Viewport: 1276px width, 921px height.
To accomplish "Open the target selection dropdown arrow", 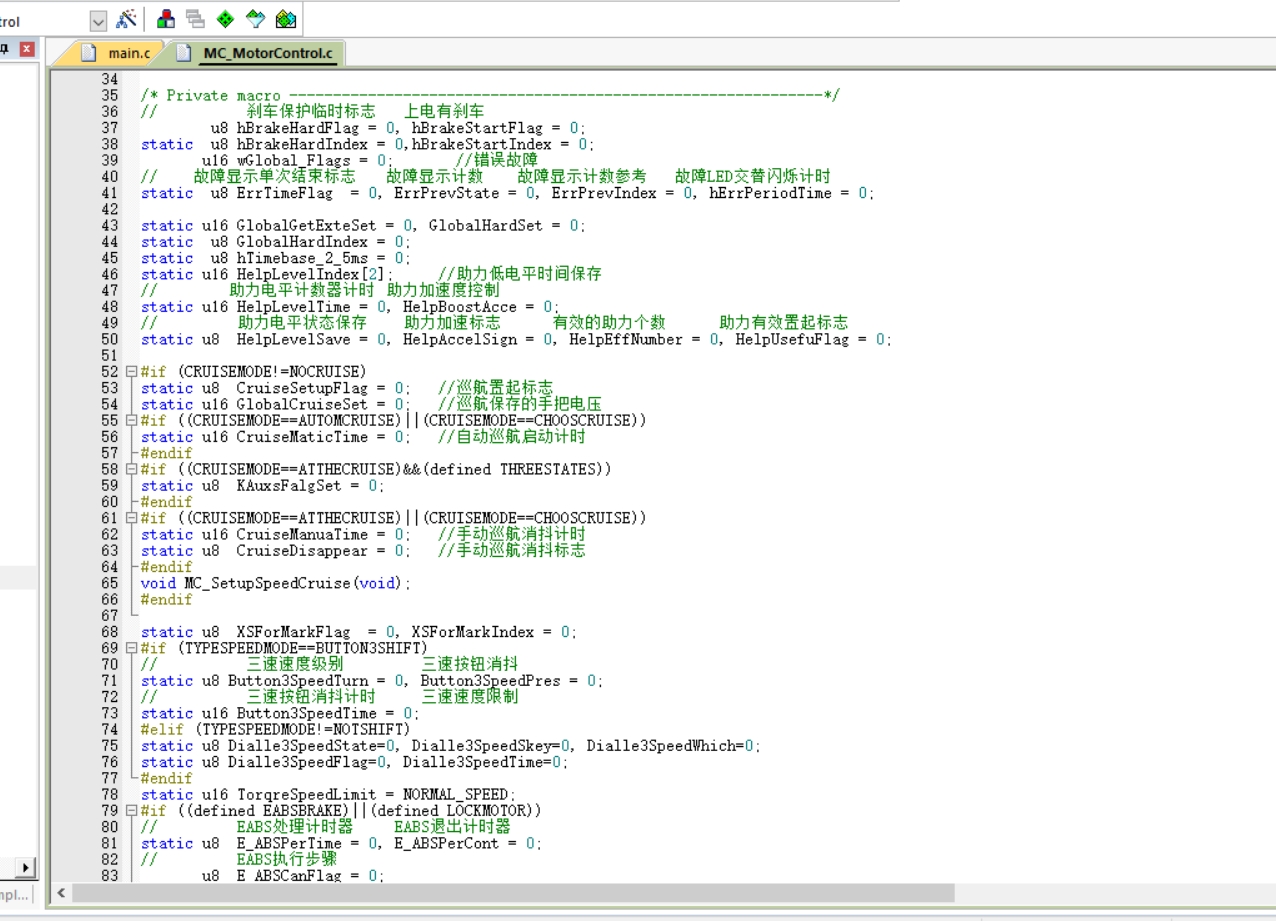I will click(98, 21).
